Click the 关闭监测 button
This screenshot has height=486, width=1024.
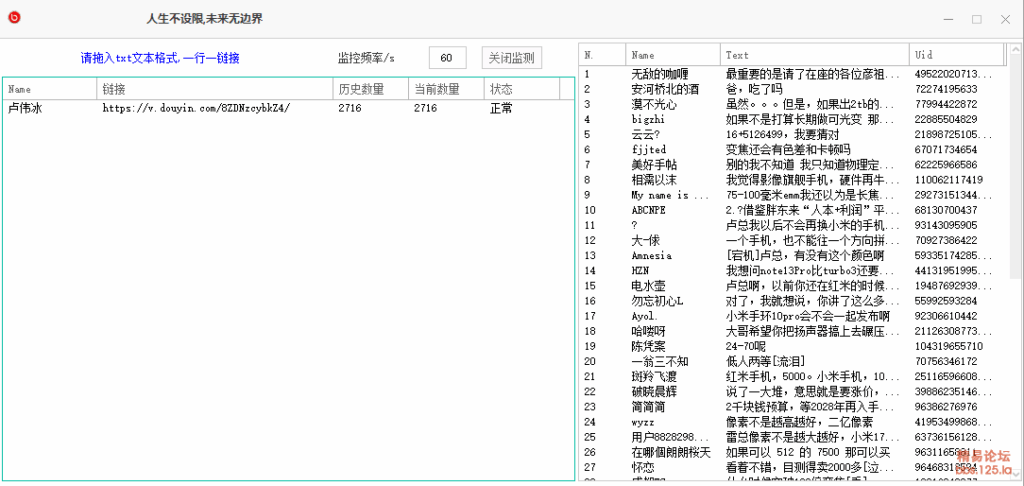(511, 58)
